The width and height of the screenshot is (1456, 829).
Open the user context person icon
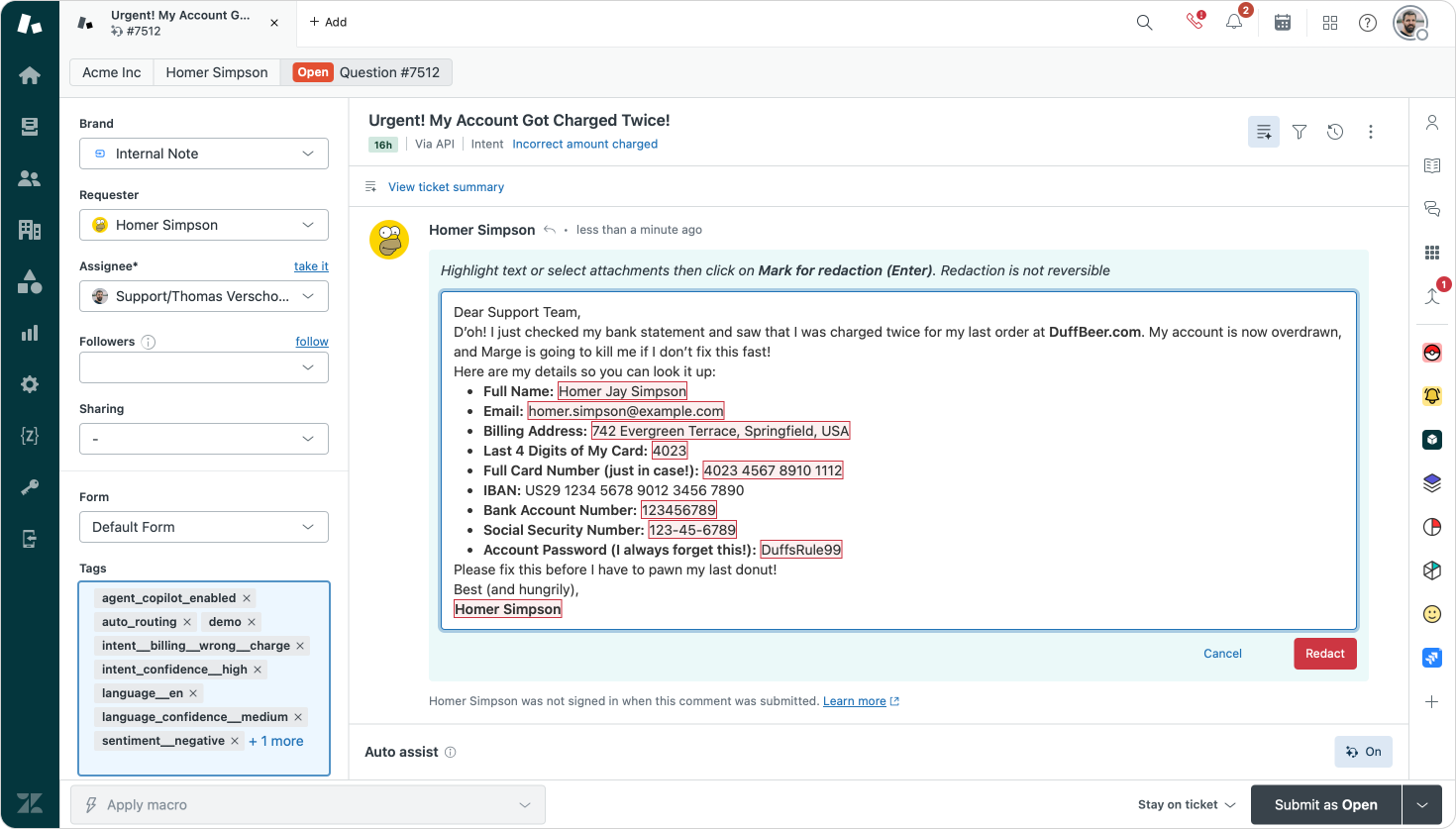coord(1432,123)
